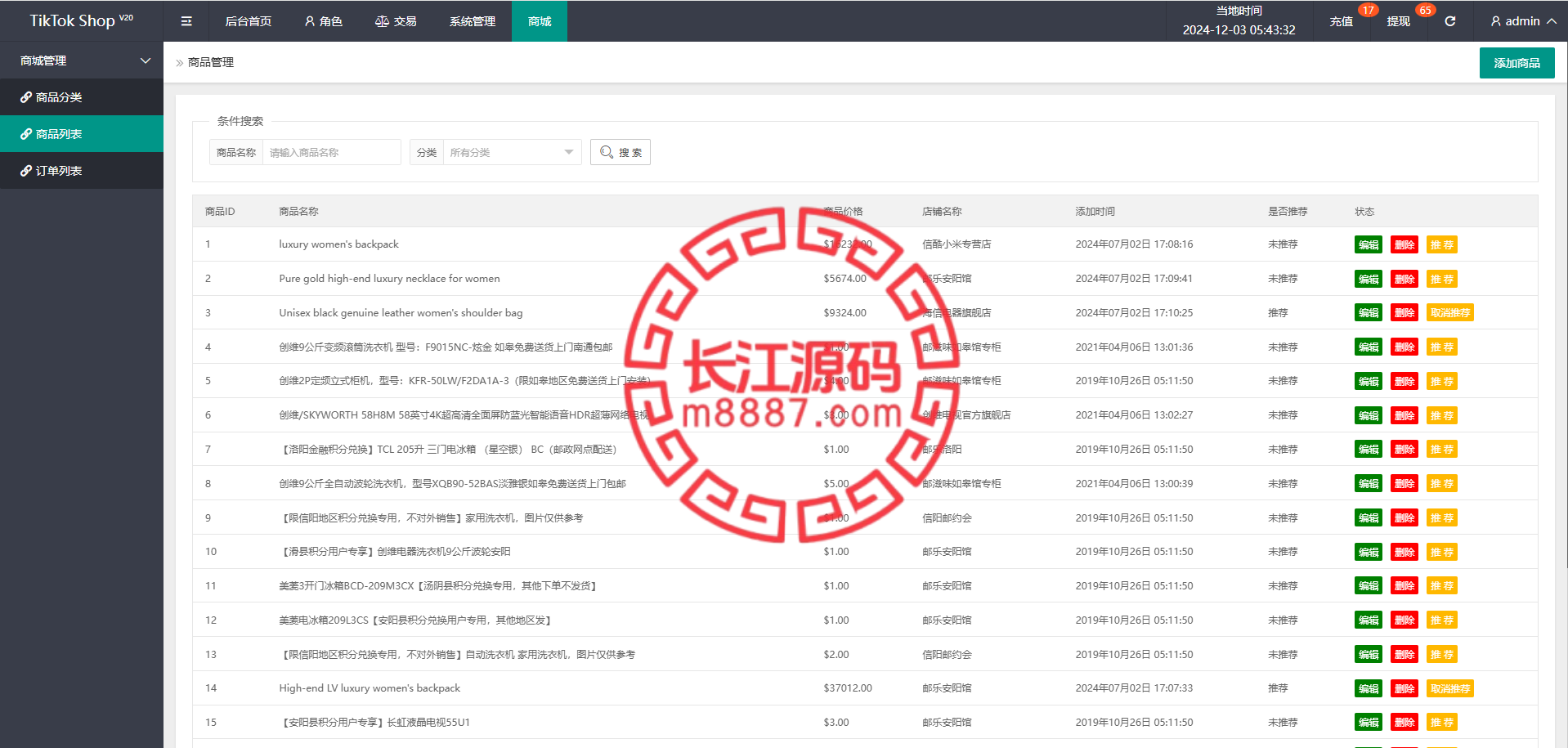Delete the High-end LV luxury backpack
Image resolution: width=1568 pixels, height=748 pixels.
(1404, 688)
